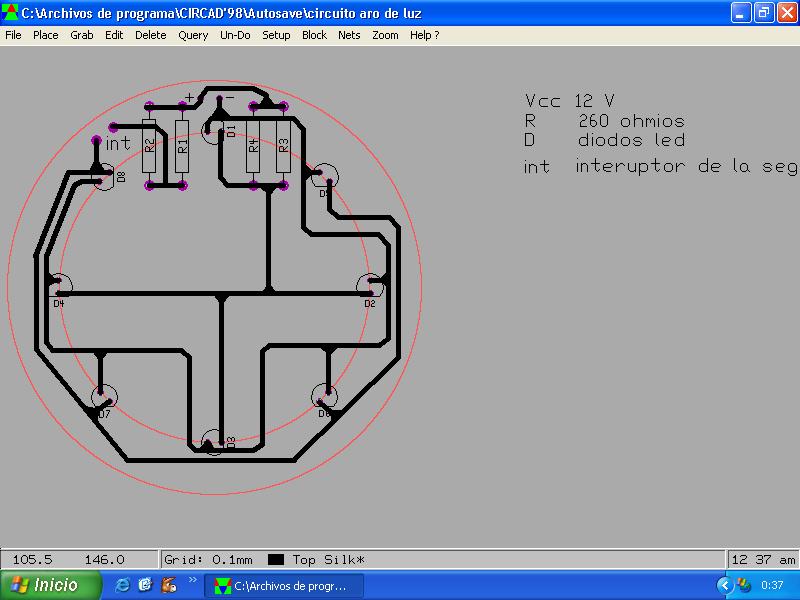800x600 pixels.
Task: Click the D3 LED at bottom of board
Action: click(x=215, y=442)
